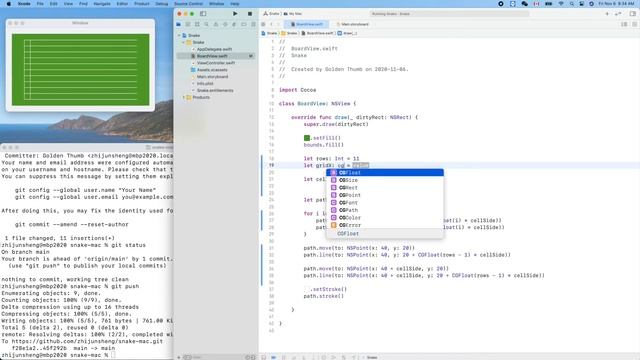Click the green color literal before setFill
Image resolution: width=640 pixels, height=360 pixels.
click(x=307, y=138)
